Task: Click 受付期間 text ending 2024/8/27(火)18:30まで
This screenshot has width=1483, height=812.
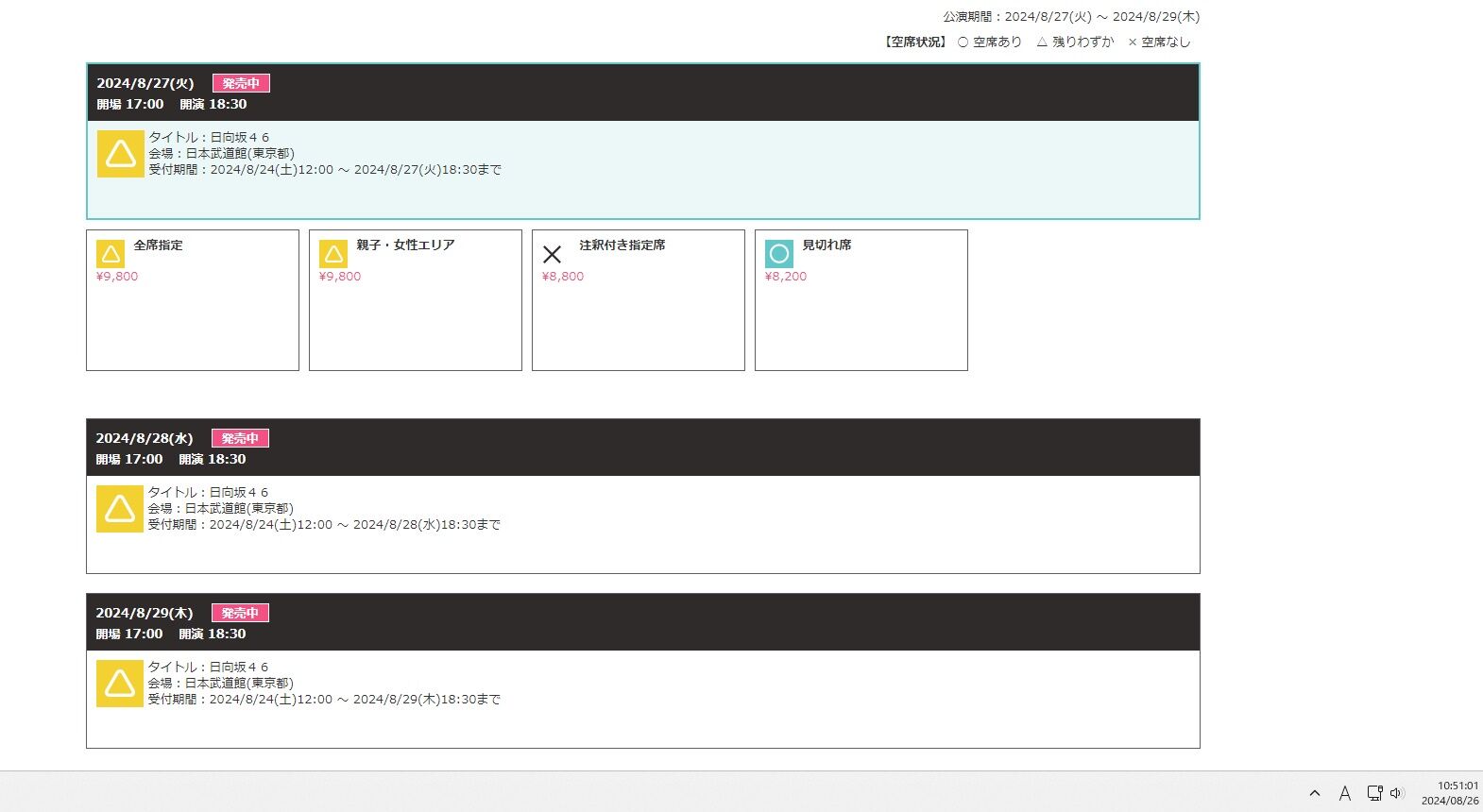Action: pyautogui.click(x=325, y=170)
